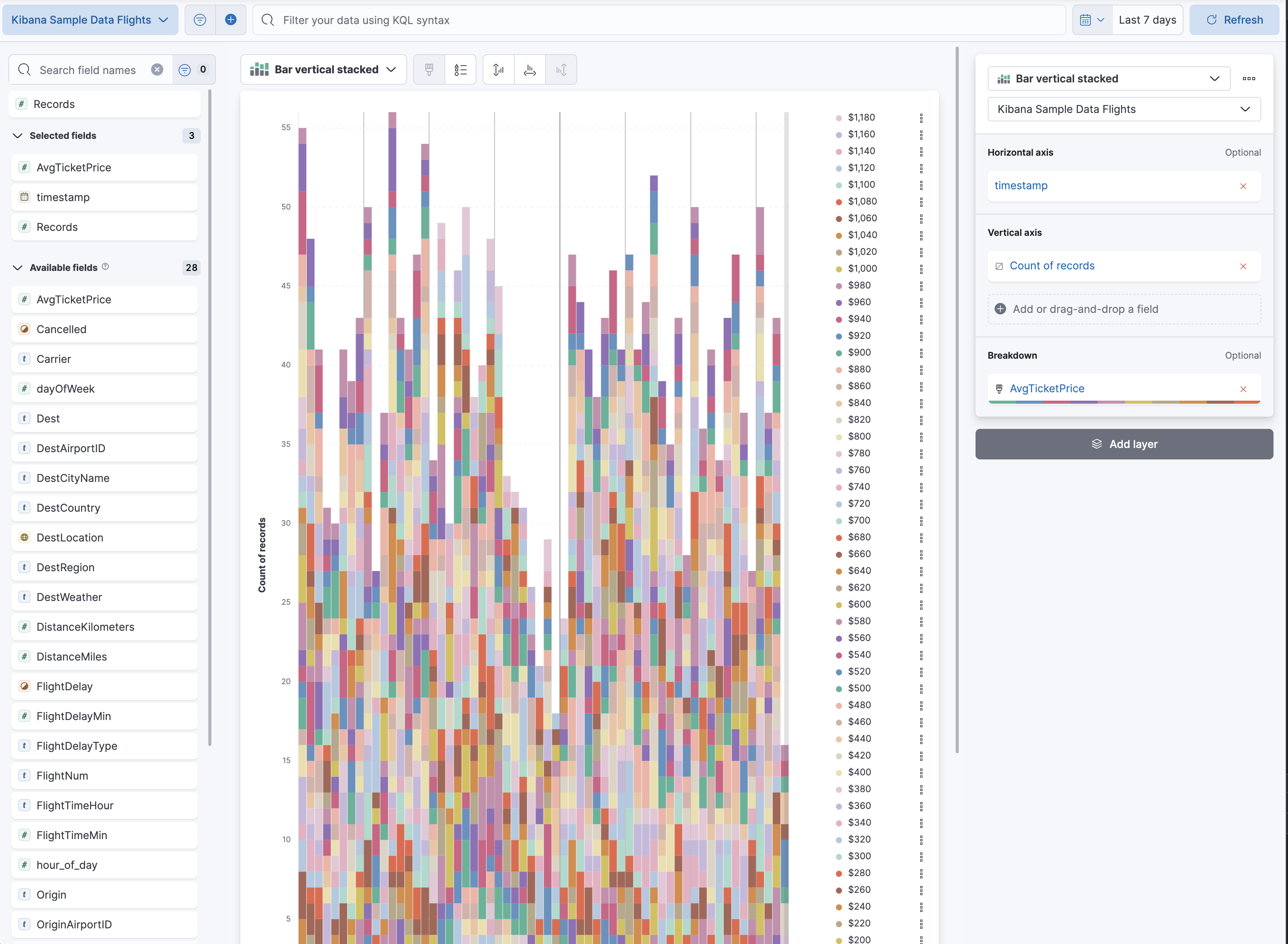Open the bottom axis settings icon
The height and width of the screenshot is (944, 1288).
point(529,69)
